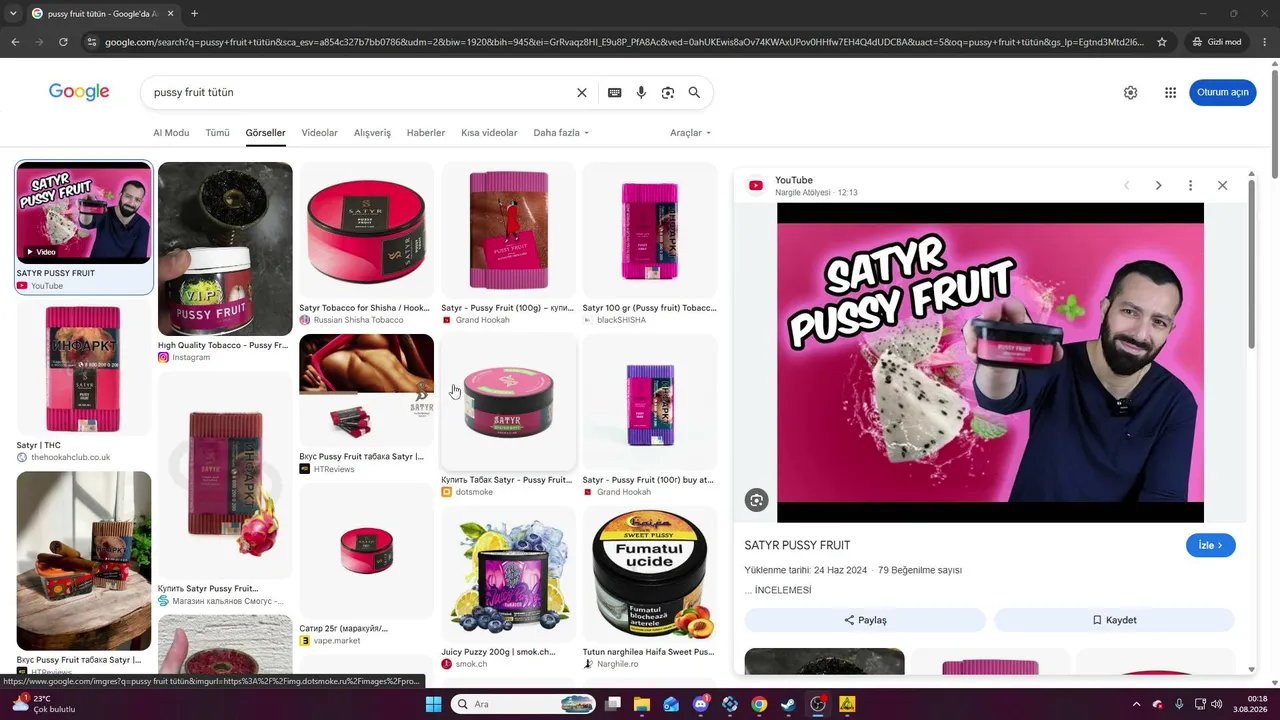Viewport: 1280px width, 720px height.
Task: Click the Windows taskbar search box
Action: point(523,704)
